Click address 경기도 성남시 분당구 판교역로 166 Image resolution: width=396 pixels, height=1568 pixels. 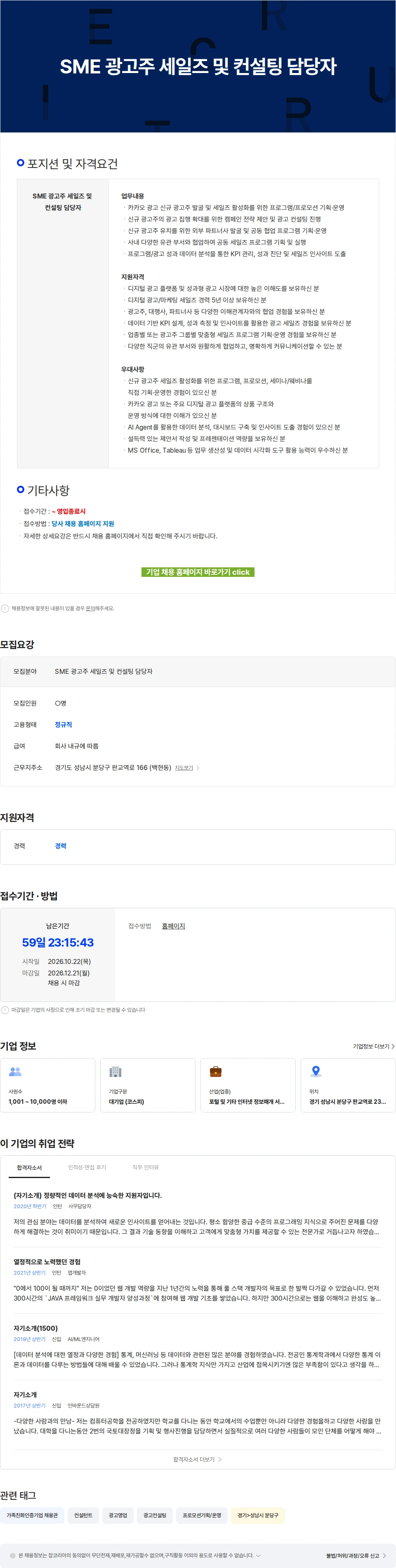pos(113,767)
